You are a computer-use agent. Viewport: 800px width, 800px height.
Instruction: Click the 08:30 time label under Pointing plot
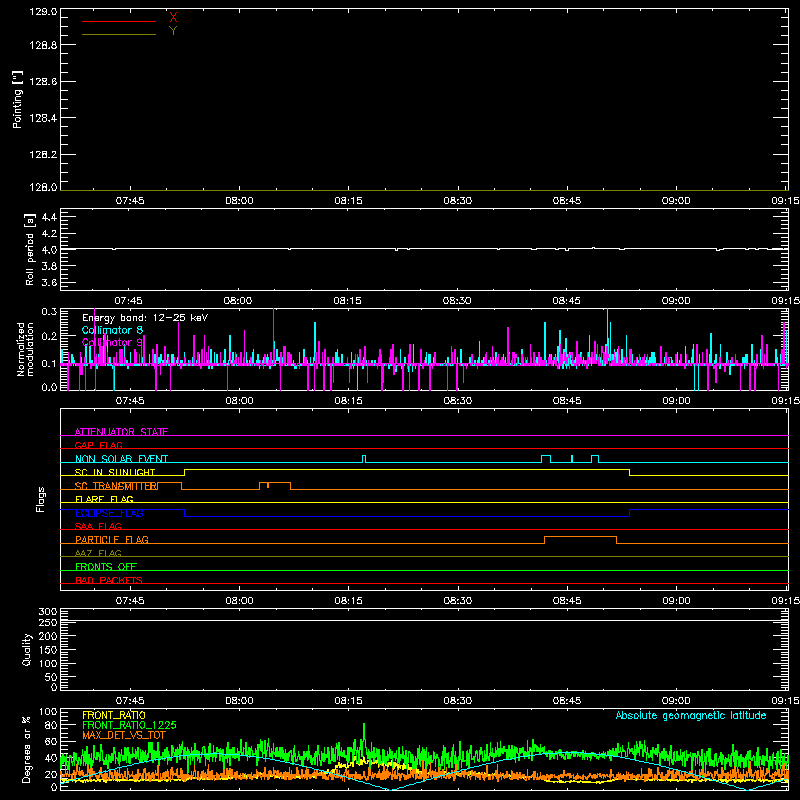point(458,201)
